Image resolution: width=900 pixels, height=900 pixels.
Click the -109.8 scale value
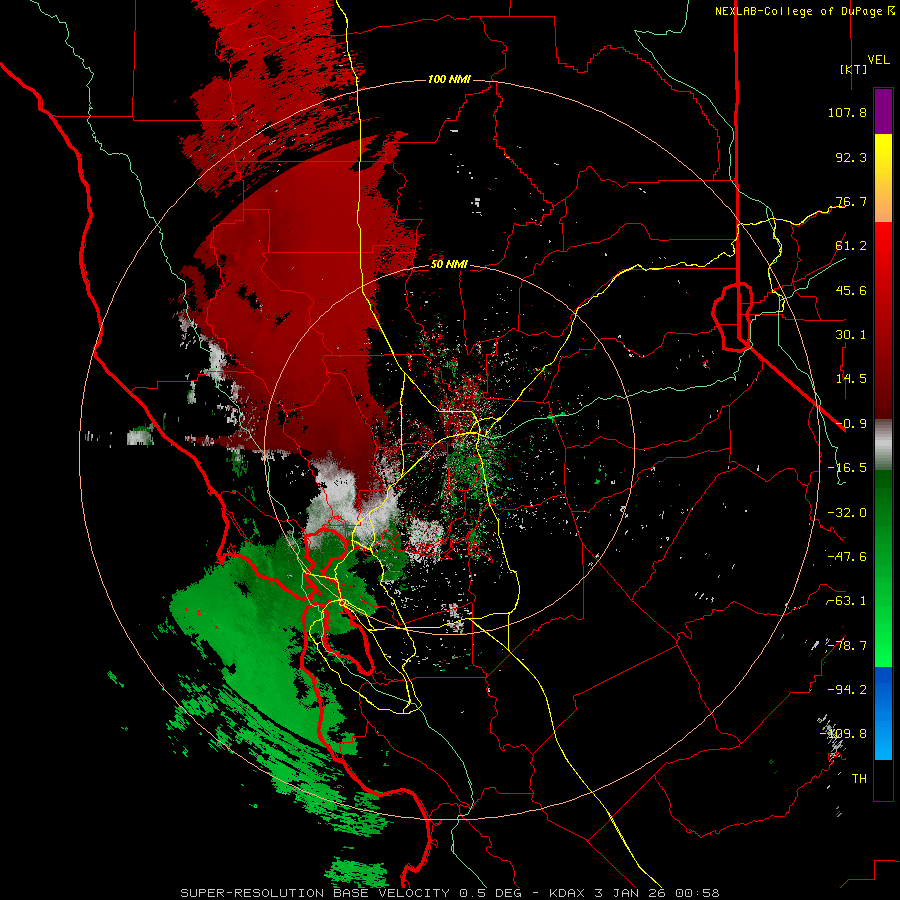tap(843, 734)
